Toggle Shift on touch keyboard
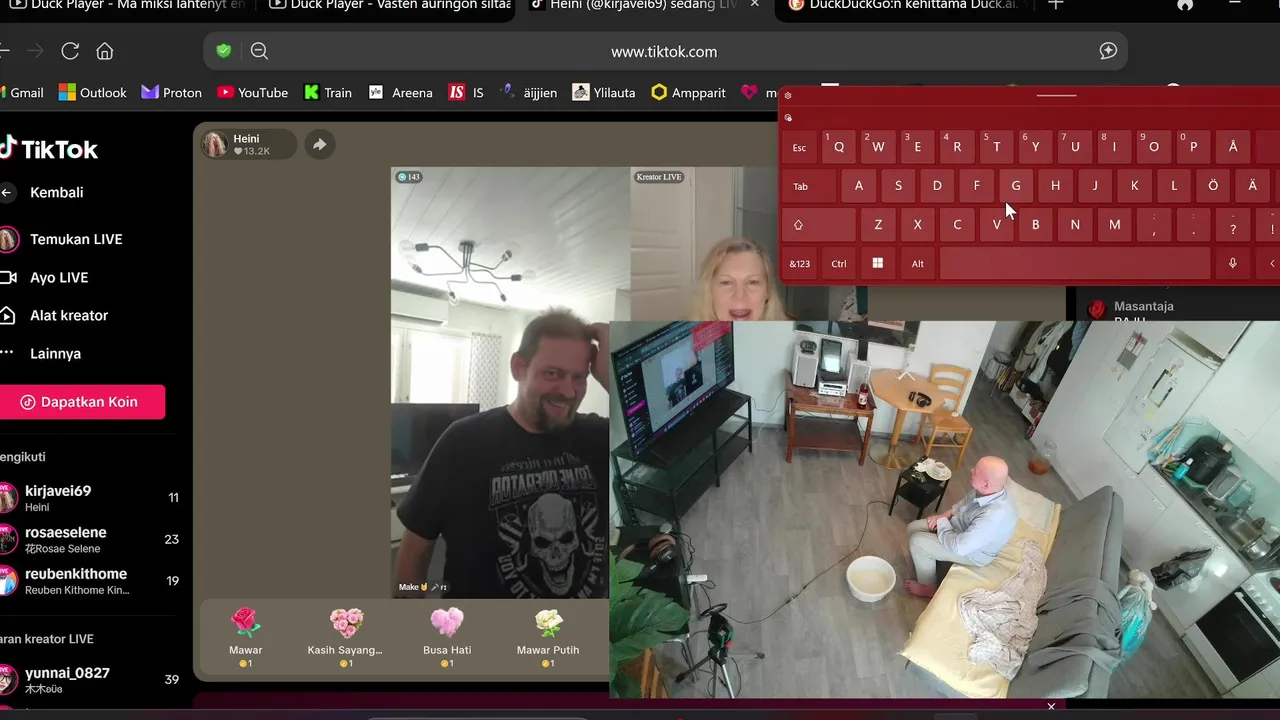The height and width of the screenshot is (720, 1280). 819,225
